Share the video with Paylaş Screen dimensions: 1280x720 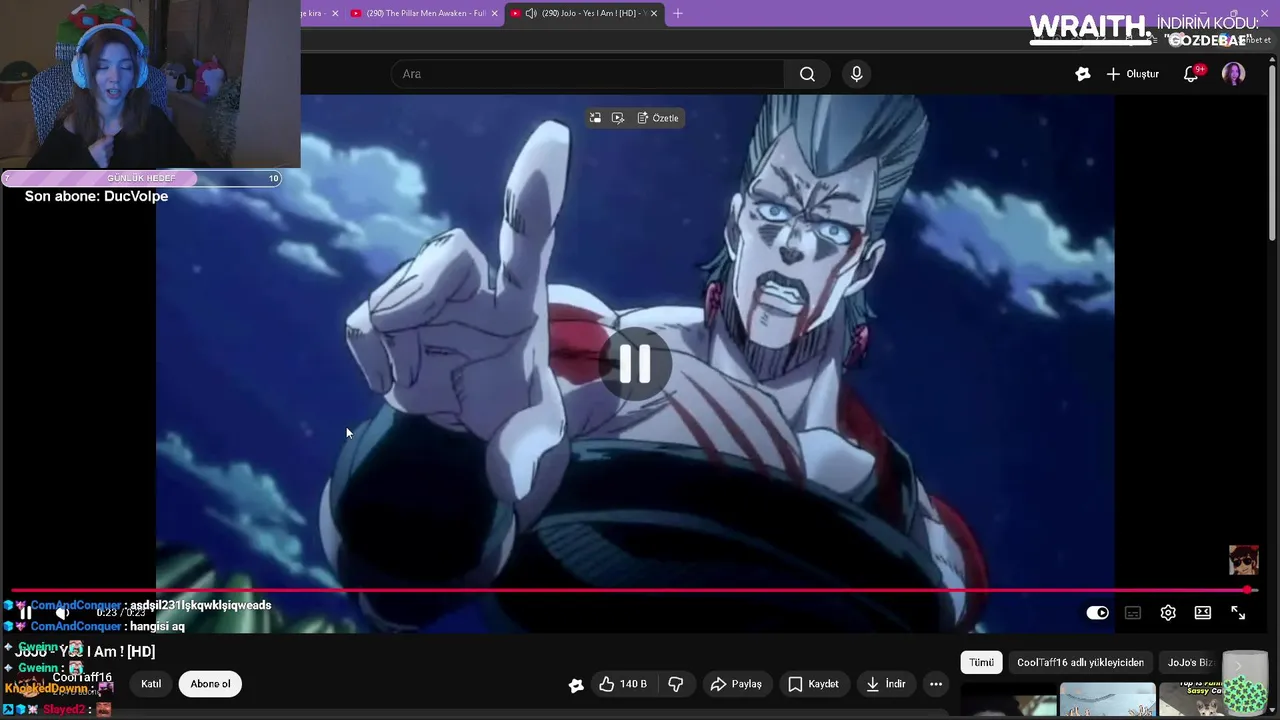tap(736, 684)
